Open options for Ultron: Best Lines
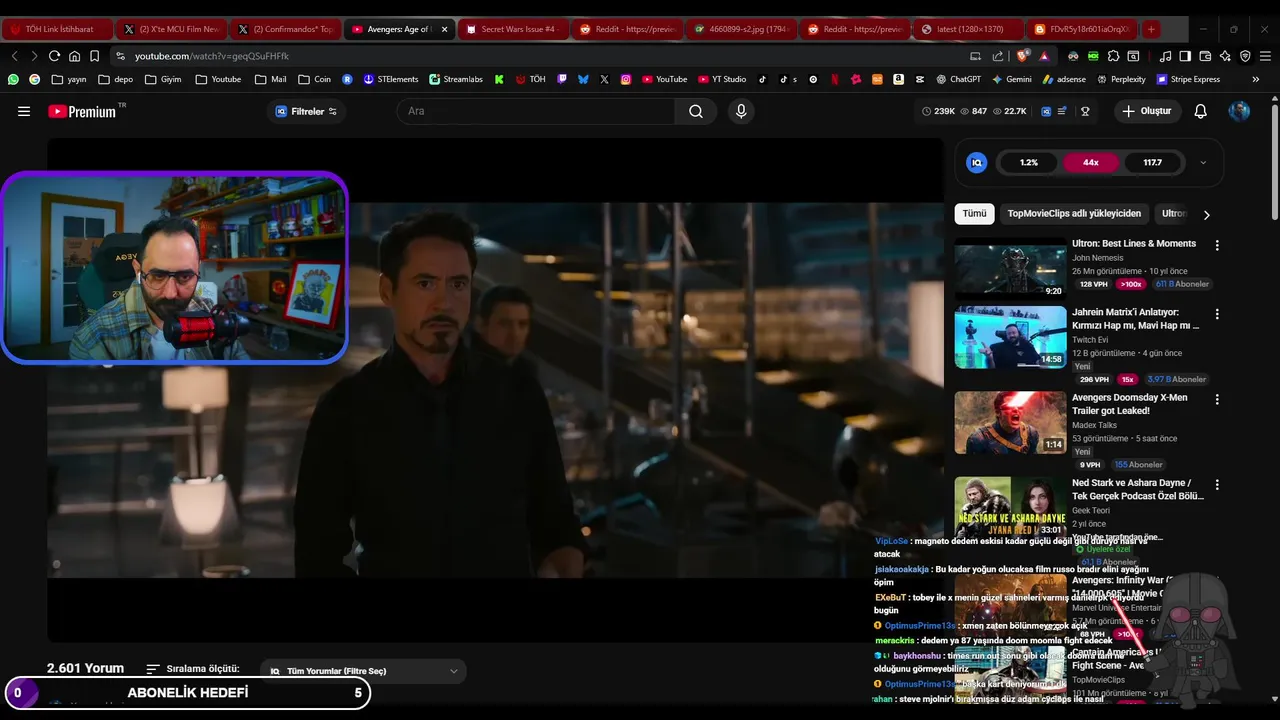 pyautogui.click(x=1217, y=245)
